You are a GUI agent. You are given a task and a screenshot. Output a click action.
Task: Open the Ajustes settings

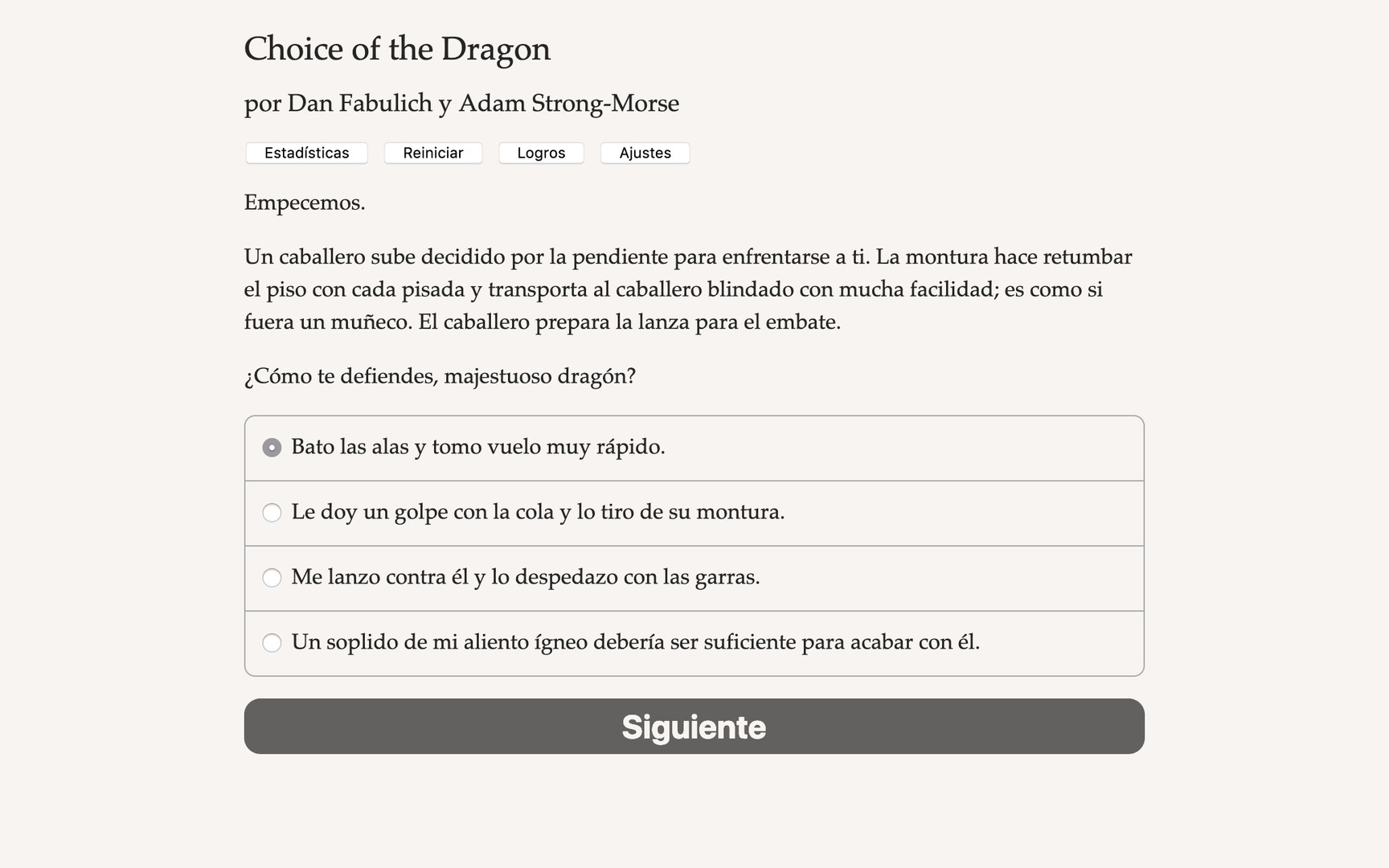pyautogui.click(x=645, y=153)
